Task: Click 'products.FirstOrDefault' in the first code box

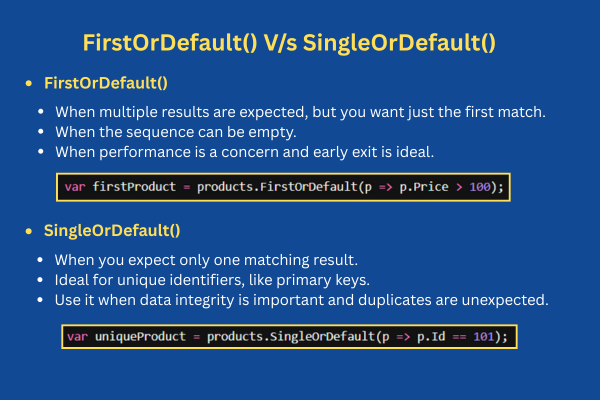Action: [x=277, y=187]
